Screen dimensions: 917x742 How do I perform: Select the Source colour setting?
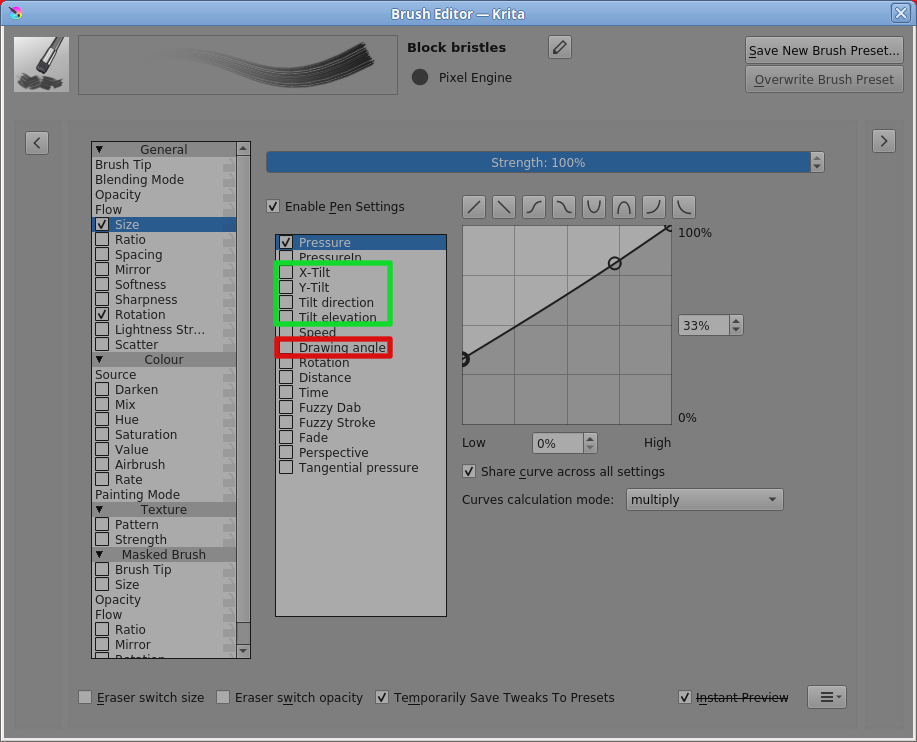(x=116, y=375)
